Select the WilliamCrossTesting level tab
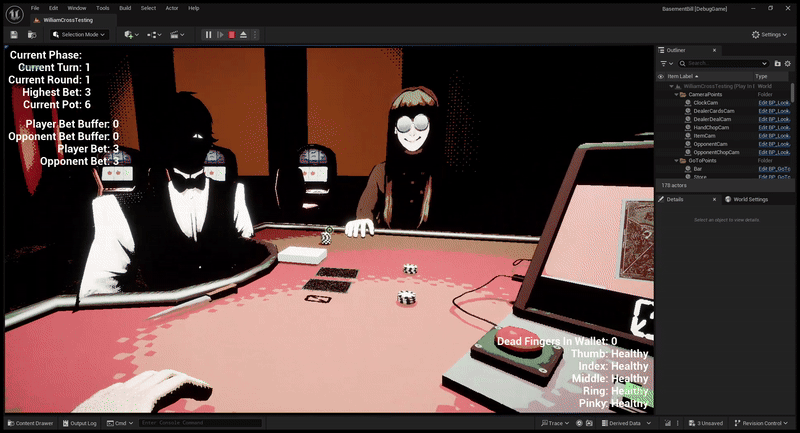 coord(68,20)
